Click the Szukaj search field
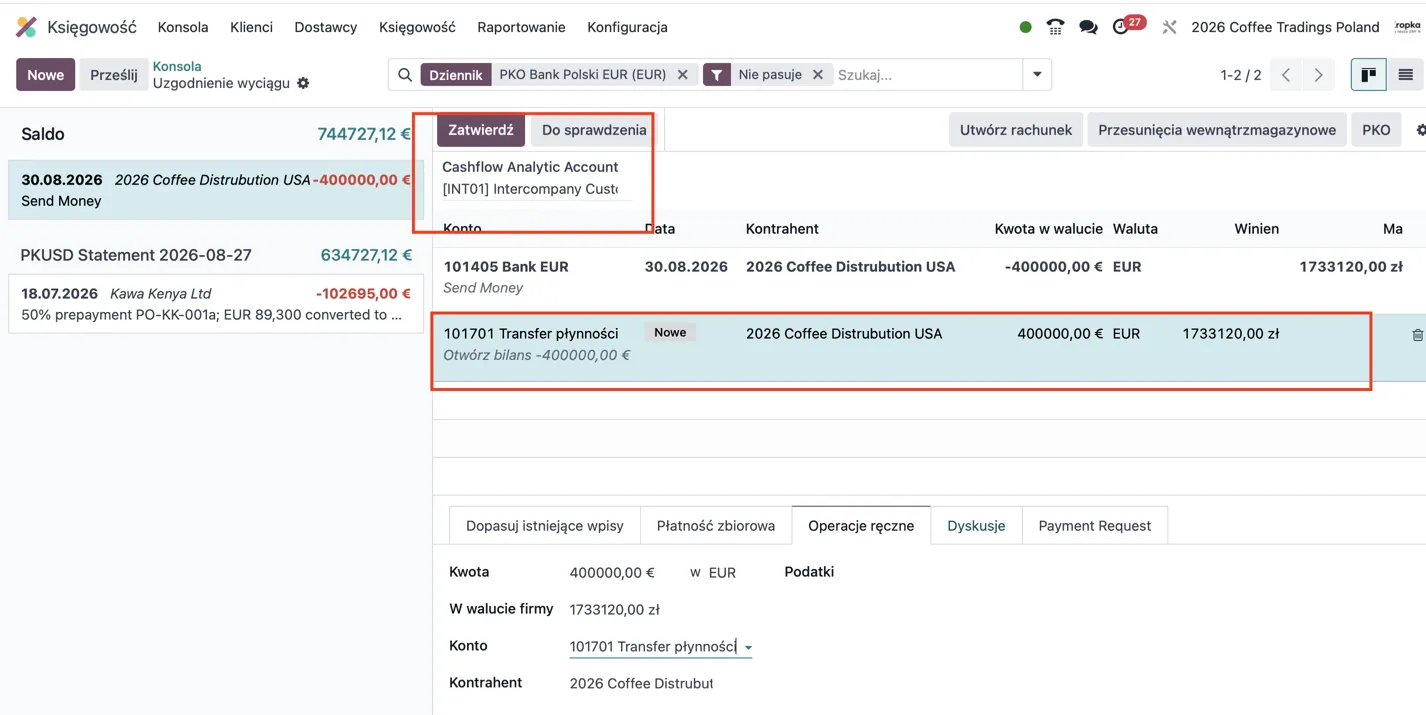1426x715 pixels. 927,75
